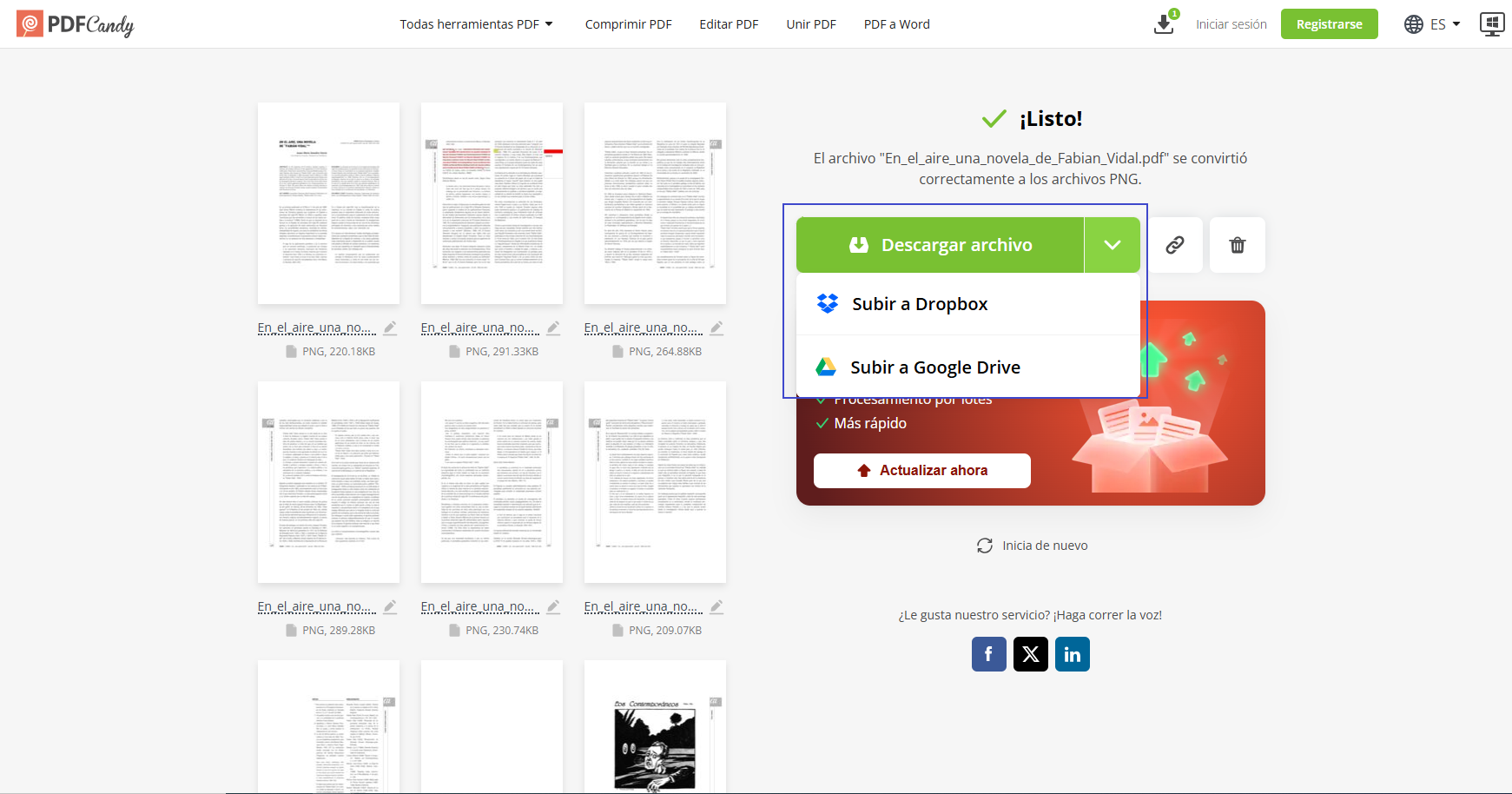Open the page thumbnail of the 209.07KB PNG
1512x794 pixels.
pos(655,482)
